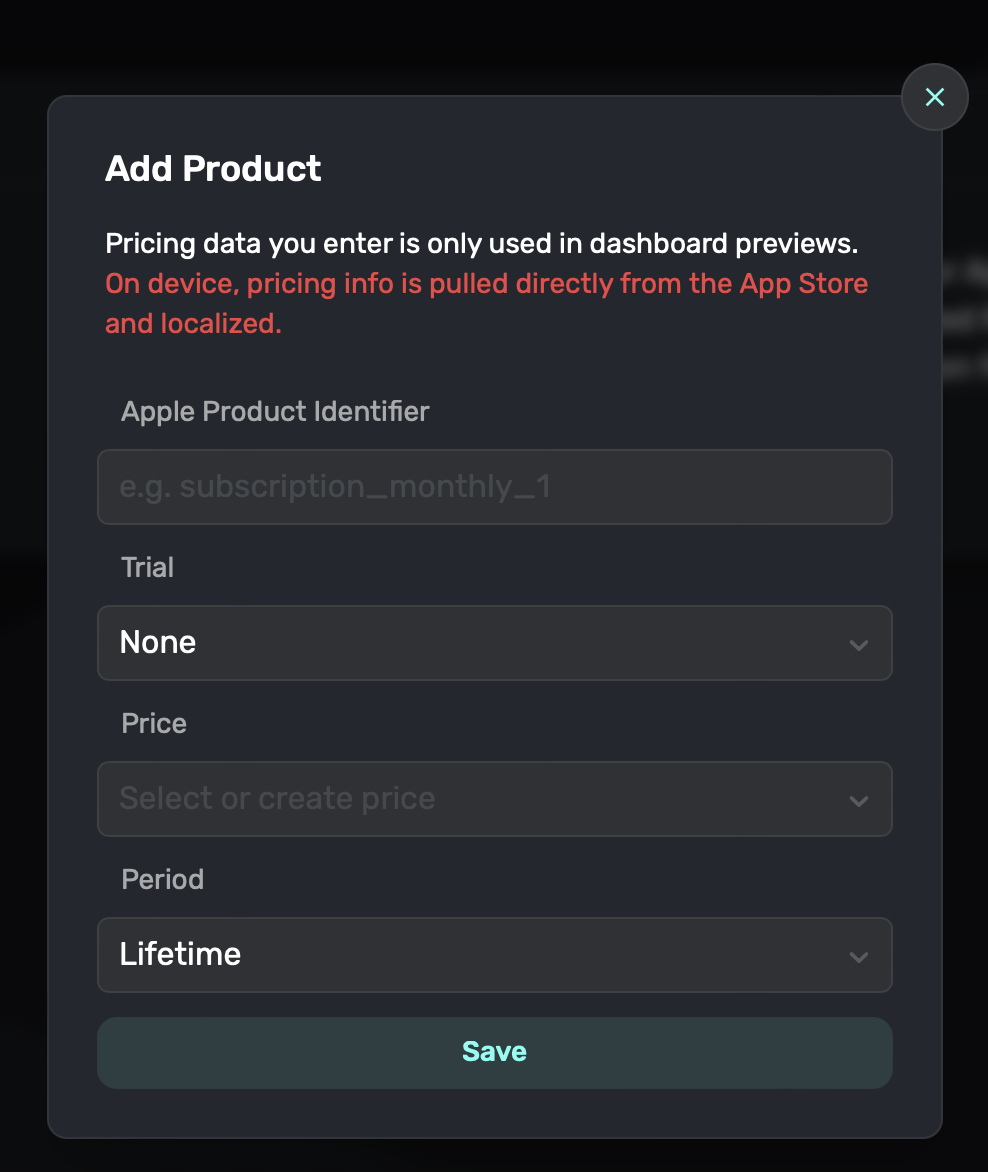Viewport: 988px width, 1172px height.
Task: Click the Price dropdown chevron arrow
Action: 859,801
